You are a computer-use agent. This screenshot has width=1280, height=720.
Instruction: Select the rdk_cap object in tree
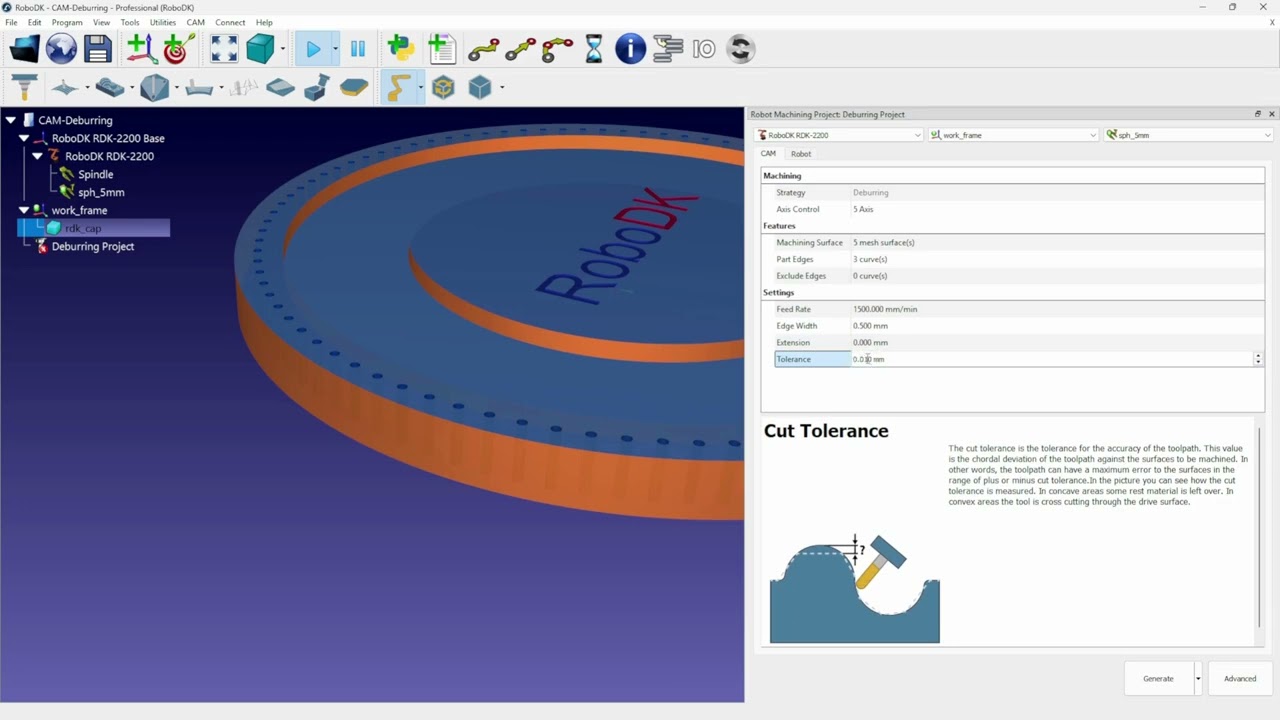tap(83, 228)
